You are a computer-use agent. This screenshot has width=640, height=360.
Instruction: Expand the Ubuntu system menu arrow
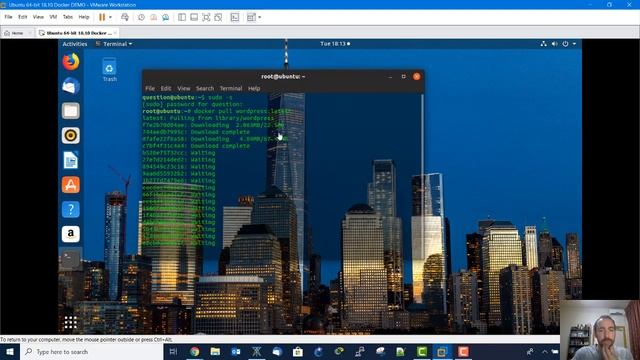[x=574, y=44]
